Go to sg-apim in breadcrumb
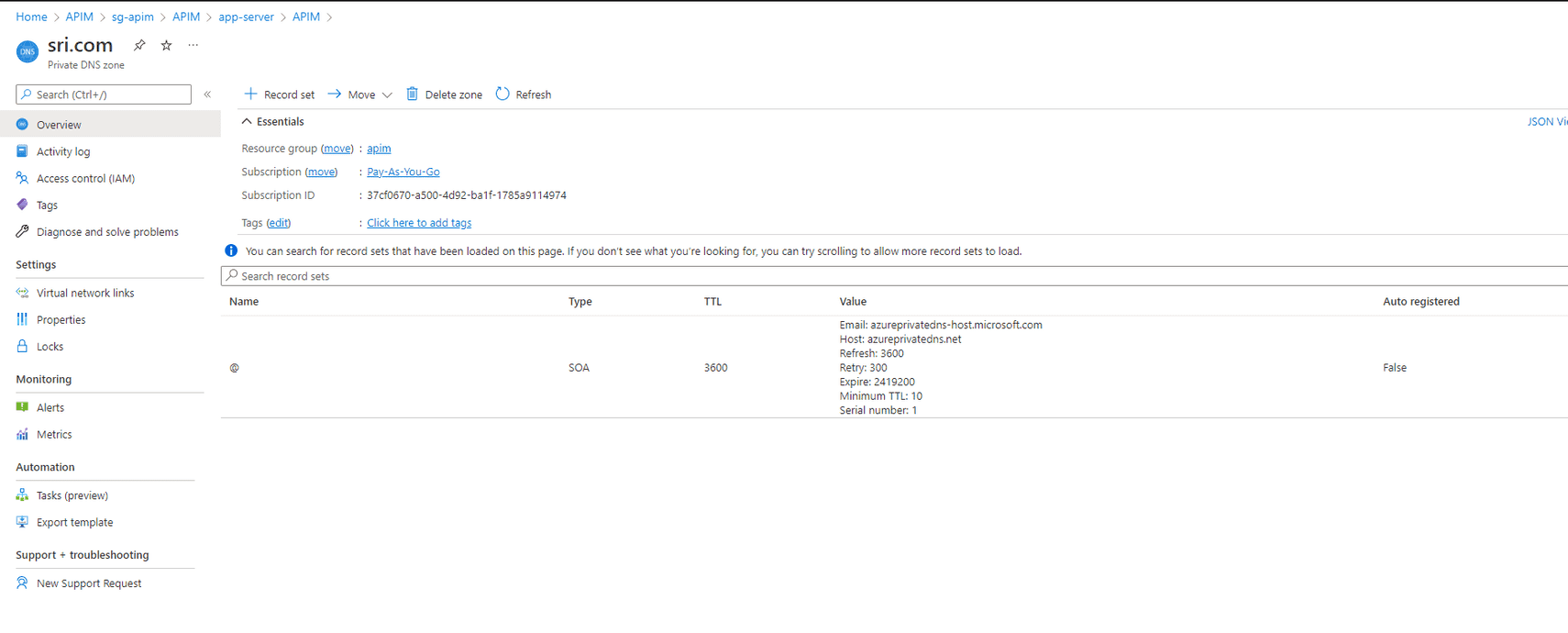1568x633 pixels. (x=133, y=17)
